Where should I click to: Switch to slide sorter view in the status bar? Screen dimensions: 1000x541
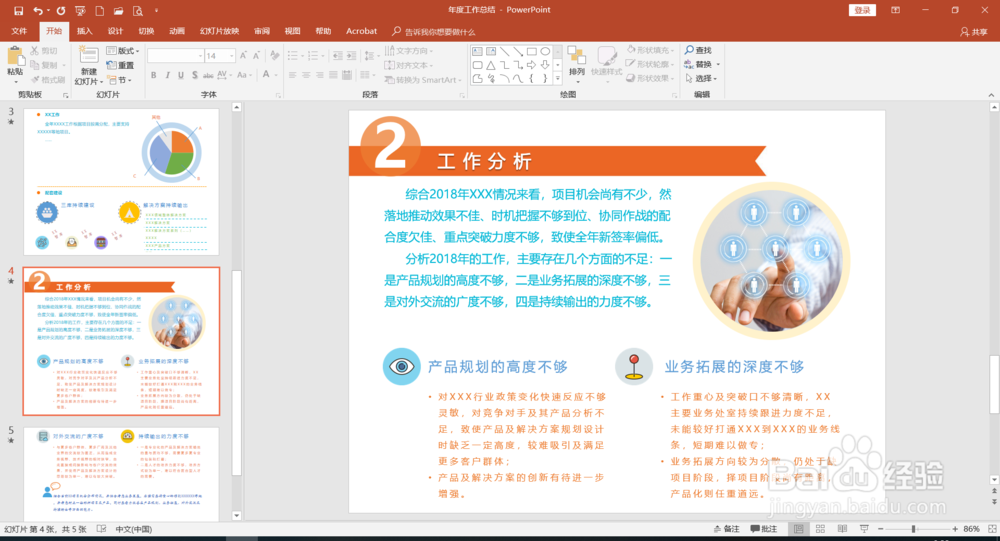pos(821,529)
